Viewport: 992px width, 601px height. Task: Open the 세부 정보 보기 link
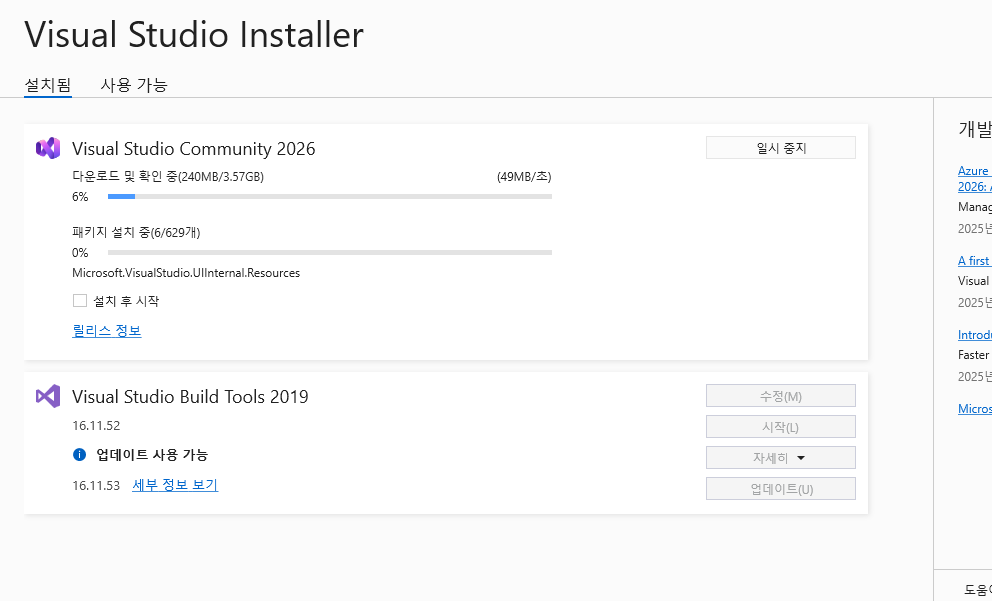(175, 485)
